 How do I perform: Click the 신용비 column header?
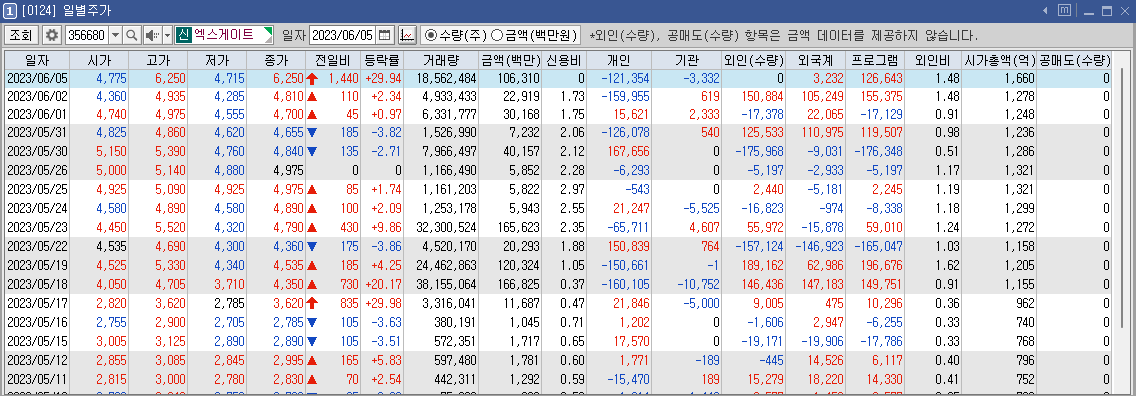(564, 59)
